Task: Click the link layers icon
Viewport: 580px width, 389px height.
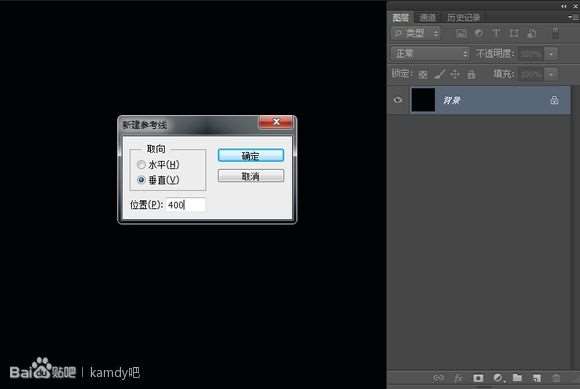Action: (x=438, y=378)
